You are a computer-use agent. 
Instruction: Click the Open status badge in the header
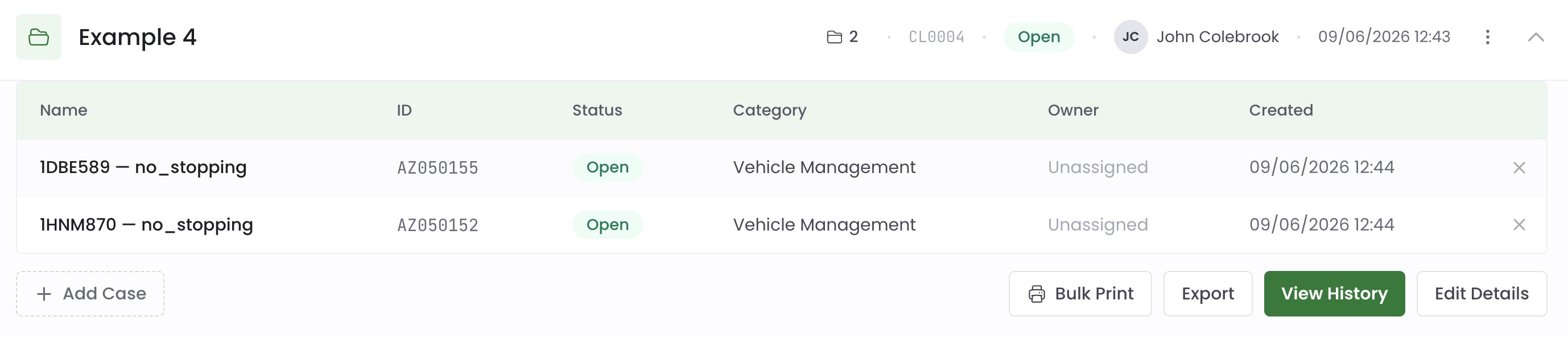(x=1038, y=37)
